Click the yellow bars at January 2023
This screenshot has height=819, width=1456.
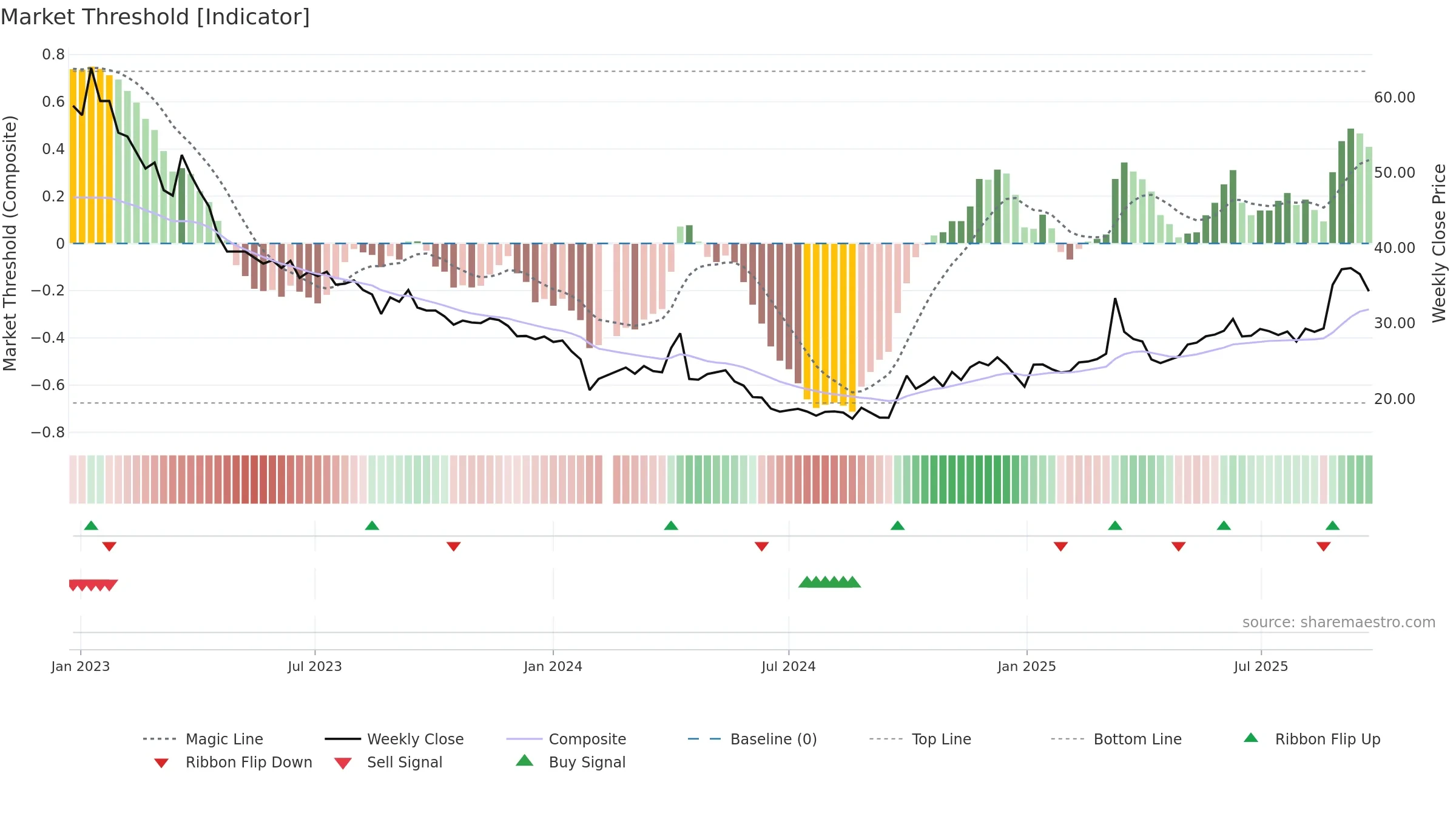91,156
